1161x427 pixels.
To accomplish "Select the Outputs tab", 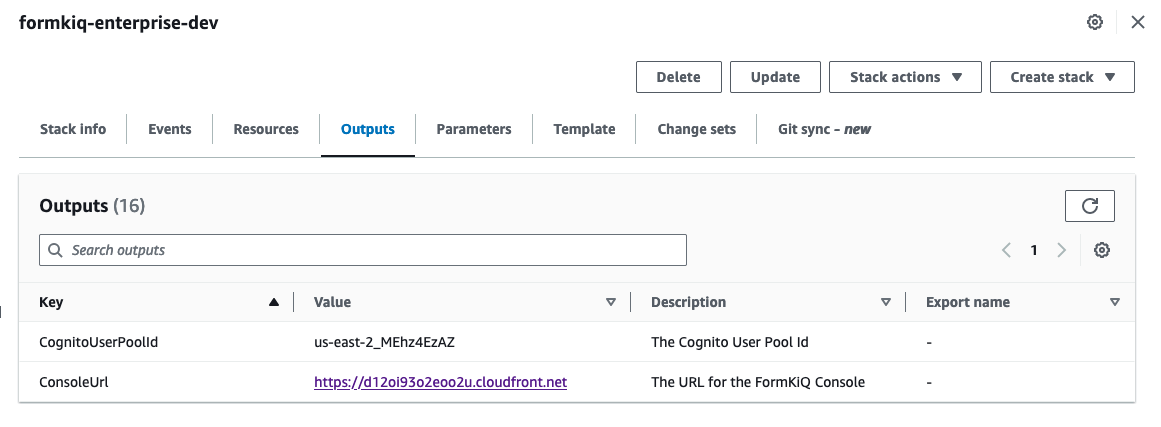I will click(x=367, y=129).
